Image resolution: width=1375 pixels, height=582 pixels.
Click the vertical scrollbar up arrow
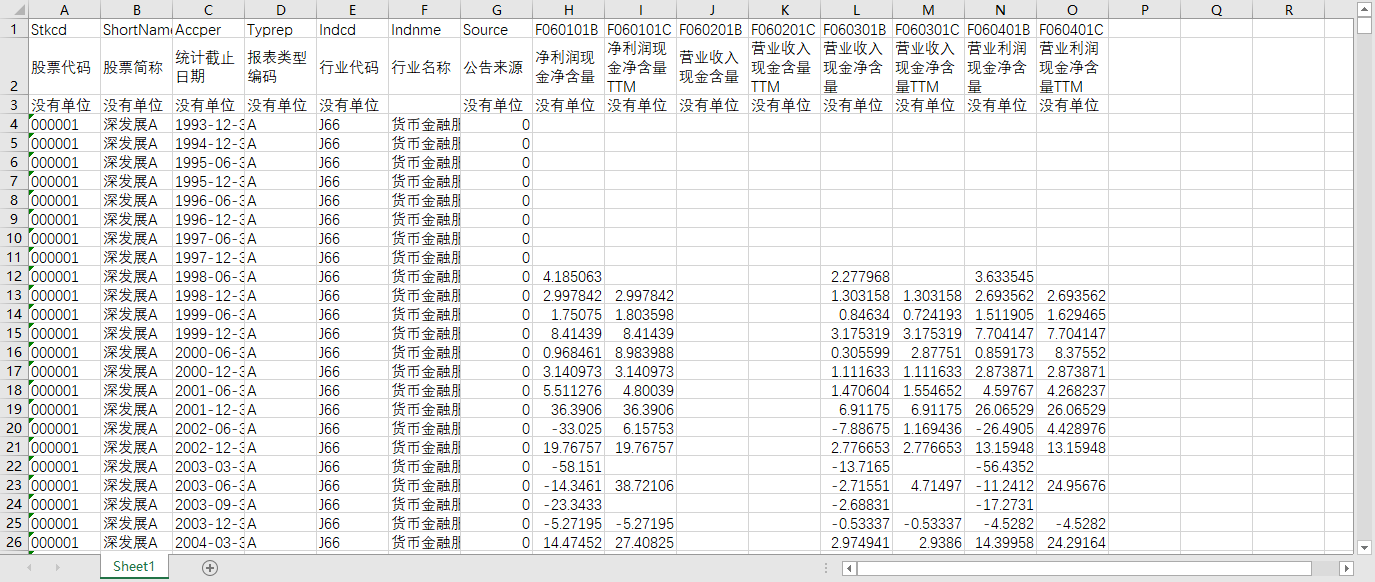[x=1365, y=8]
